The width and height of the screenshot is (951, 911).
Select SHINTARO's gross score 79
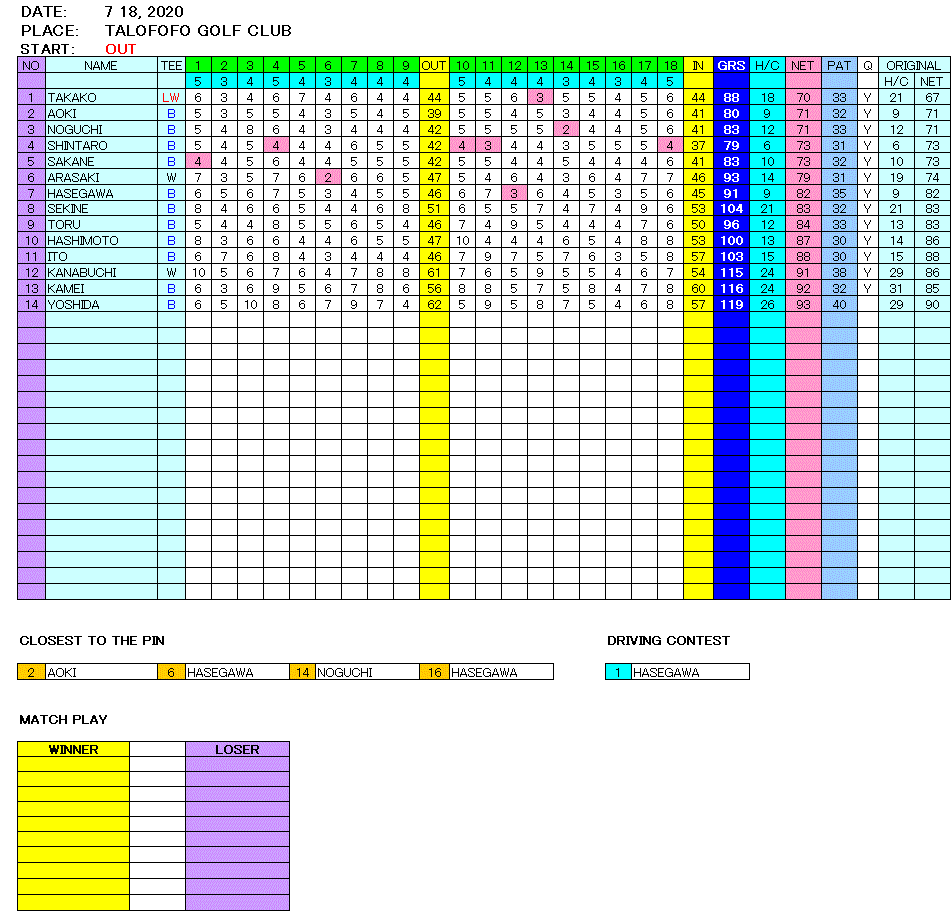pyautogui.click(x=731, y=145)
